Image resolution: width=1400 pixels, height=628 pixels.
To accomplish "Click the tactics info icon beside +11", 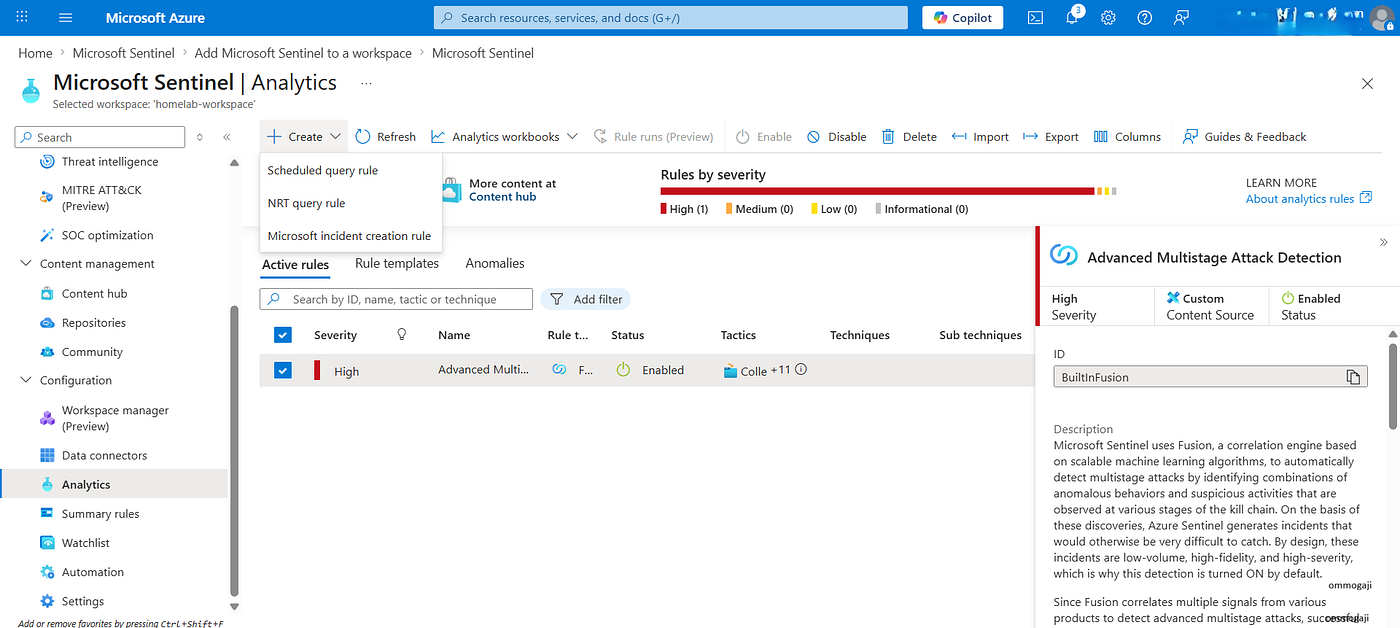I will pos(801,370).
